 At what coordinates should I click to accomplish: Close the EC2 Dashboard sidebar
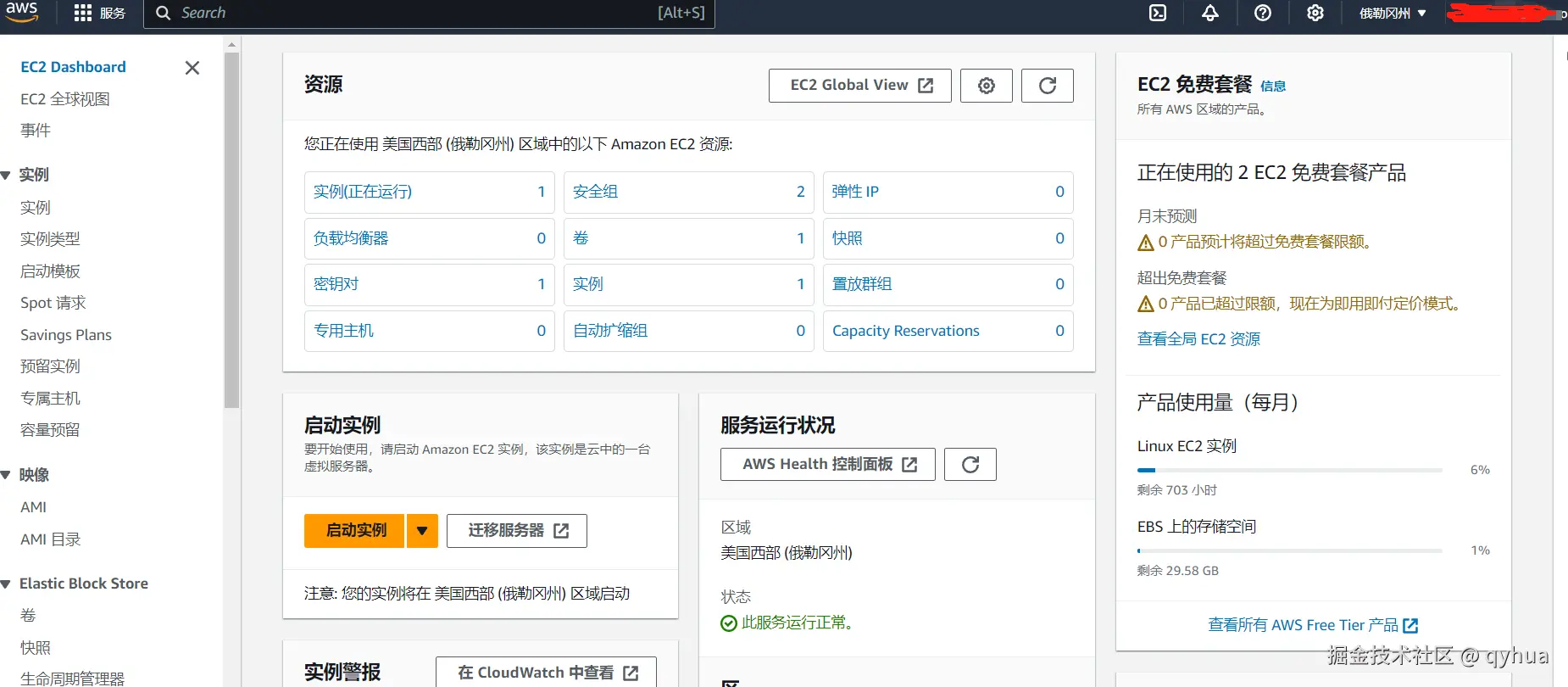[192, 68]
